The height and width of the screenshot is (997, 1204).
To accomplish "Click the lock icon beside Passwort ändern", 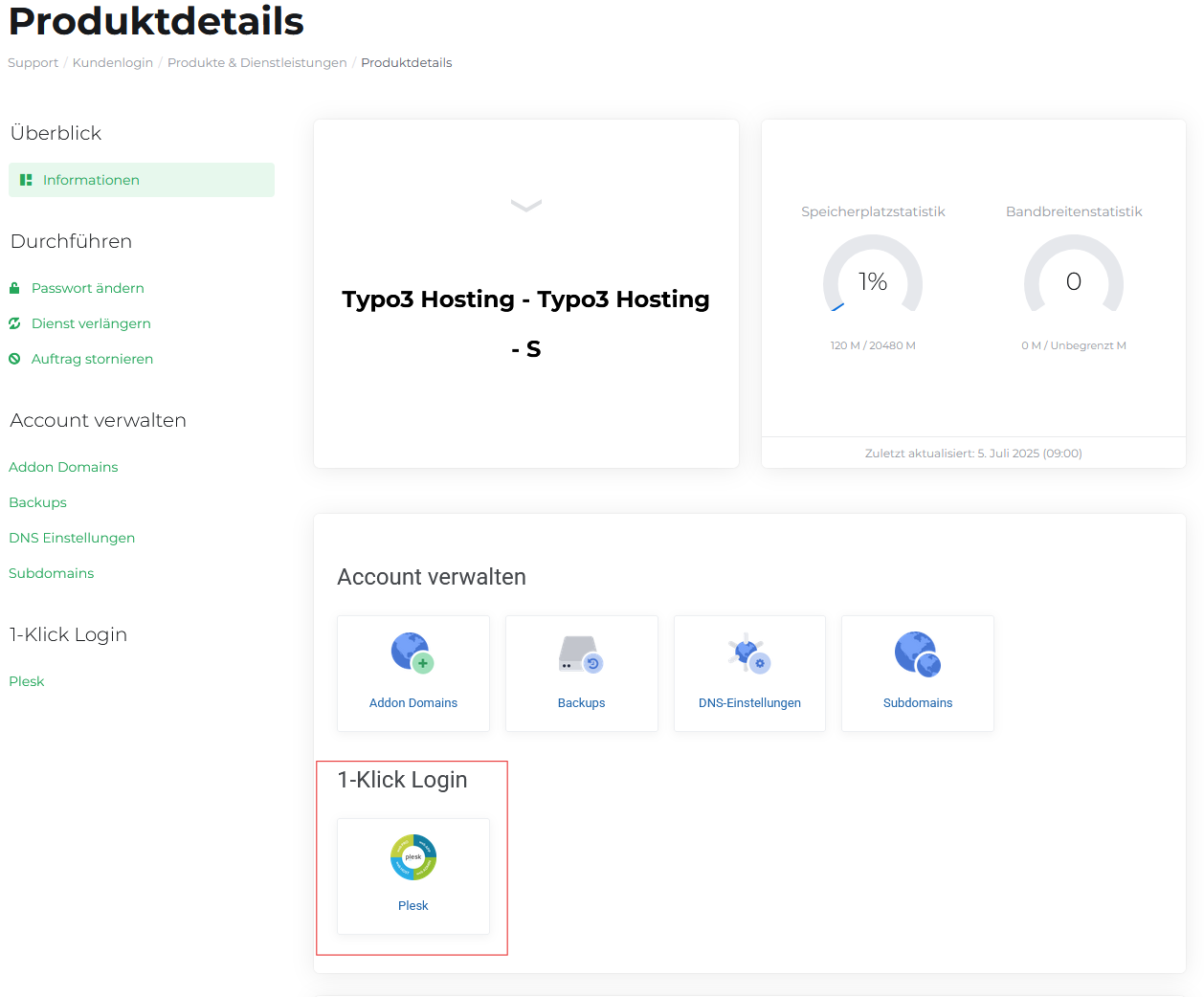I will coord(14,288).
